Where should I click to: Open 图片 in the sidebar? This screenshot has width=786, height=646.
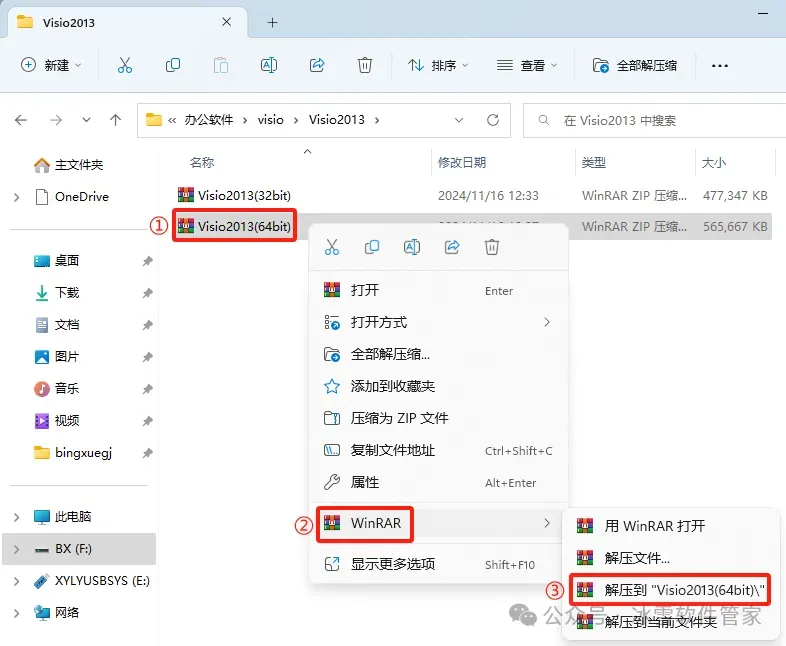coord(57,357)
